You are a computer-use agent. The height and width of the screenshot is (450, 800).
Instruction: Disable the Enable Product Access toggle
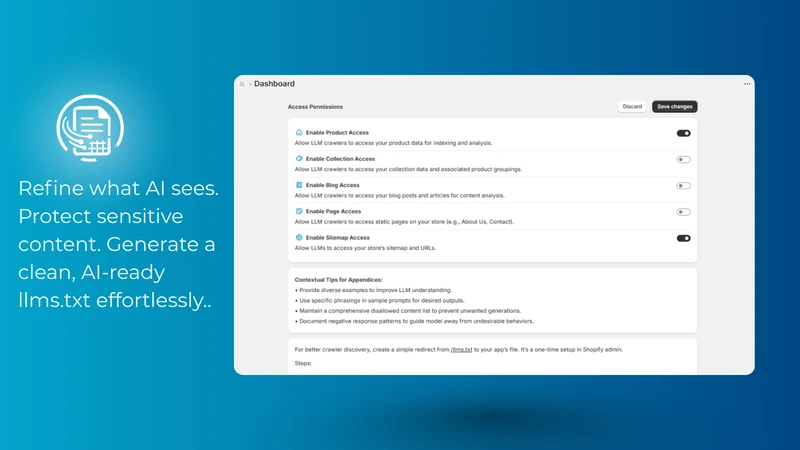pyautogui.click(x=683, y=133)
